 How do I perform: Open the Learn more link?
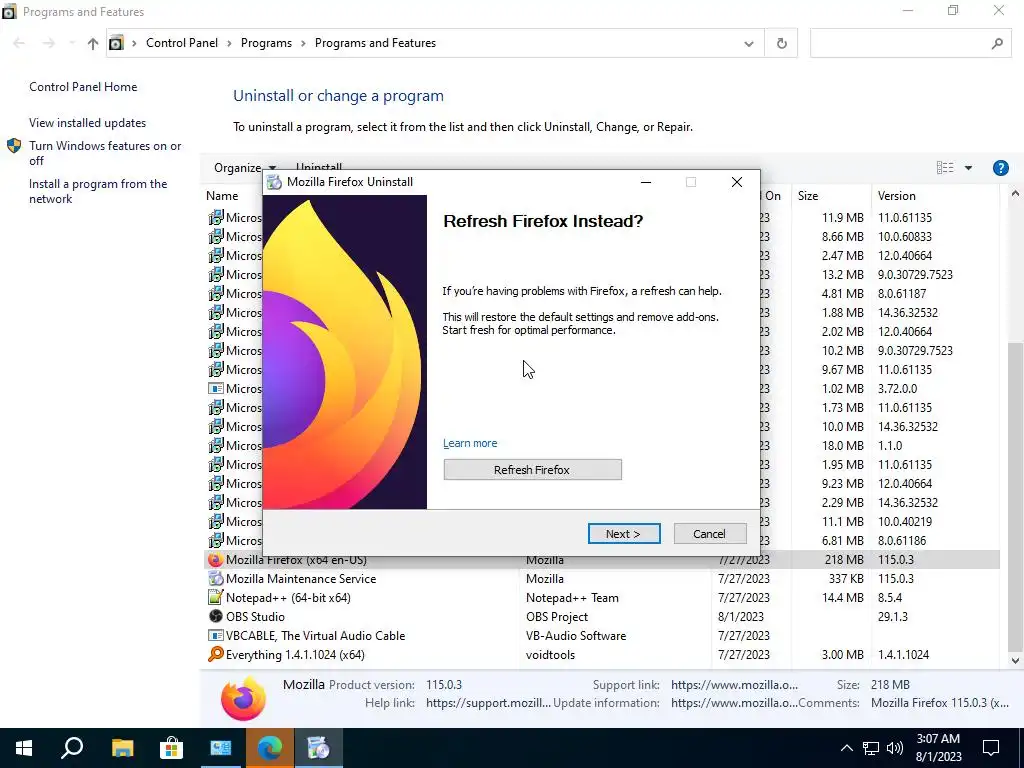[470, 443]
